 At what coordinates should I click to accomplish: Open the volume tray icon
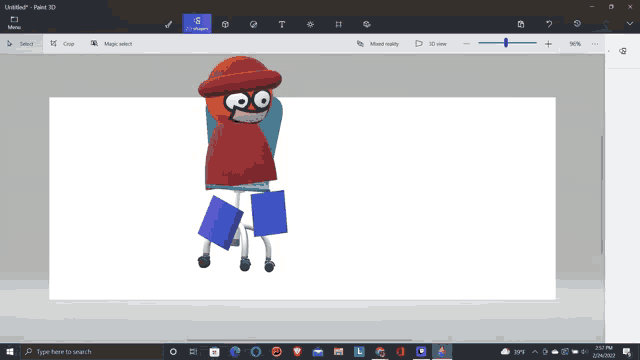(x=584, y=352)
